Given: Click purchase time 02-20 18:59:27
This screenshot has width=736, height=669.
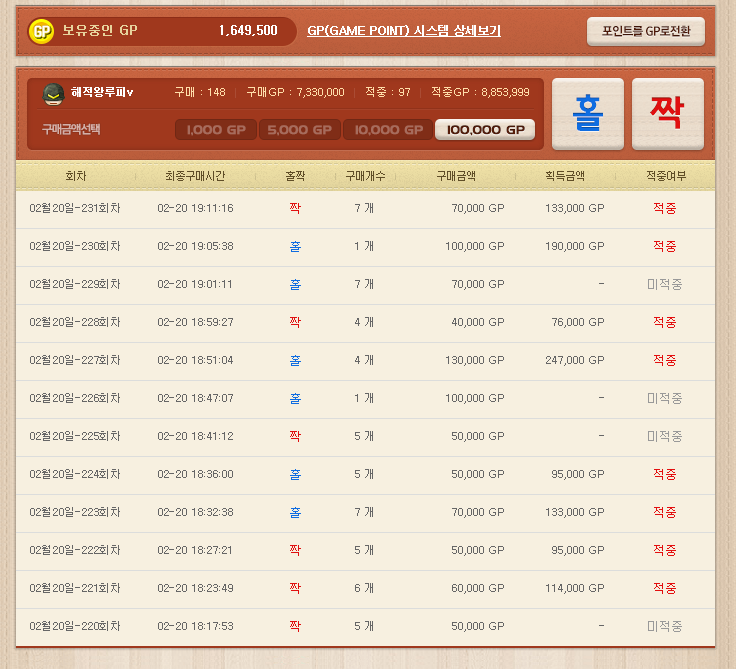Looking at the screenshot, I should point(195,323).
